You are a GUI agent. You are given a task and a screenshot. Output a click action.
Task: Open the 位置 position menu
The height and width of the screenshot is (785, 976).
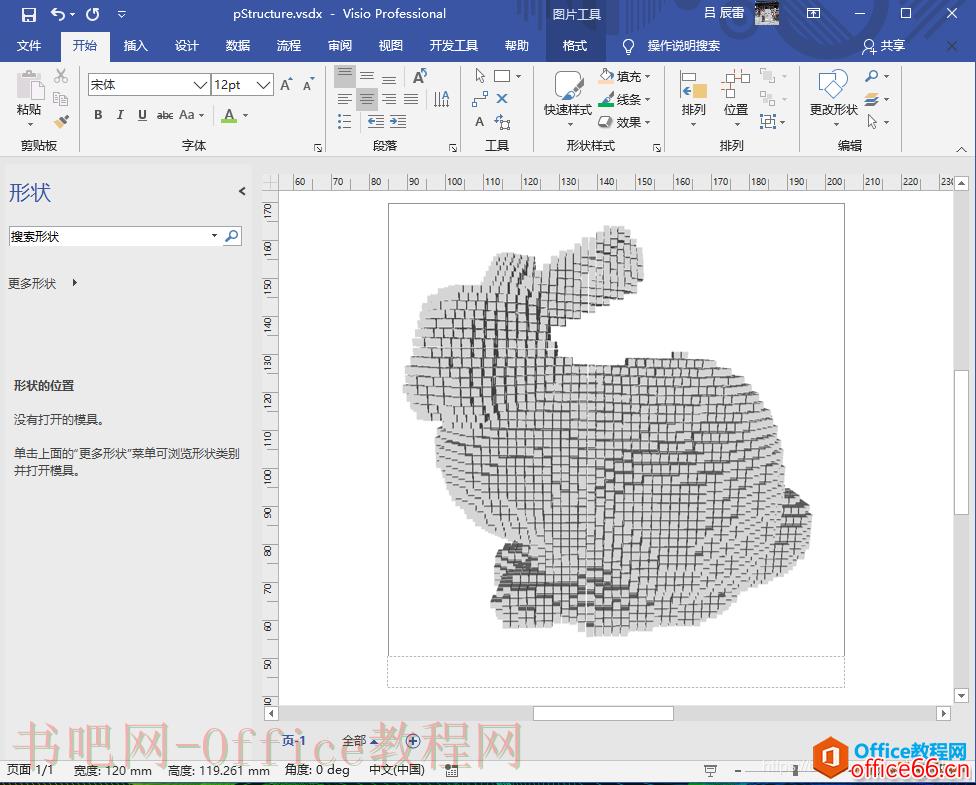[736, 98]
